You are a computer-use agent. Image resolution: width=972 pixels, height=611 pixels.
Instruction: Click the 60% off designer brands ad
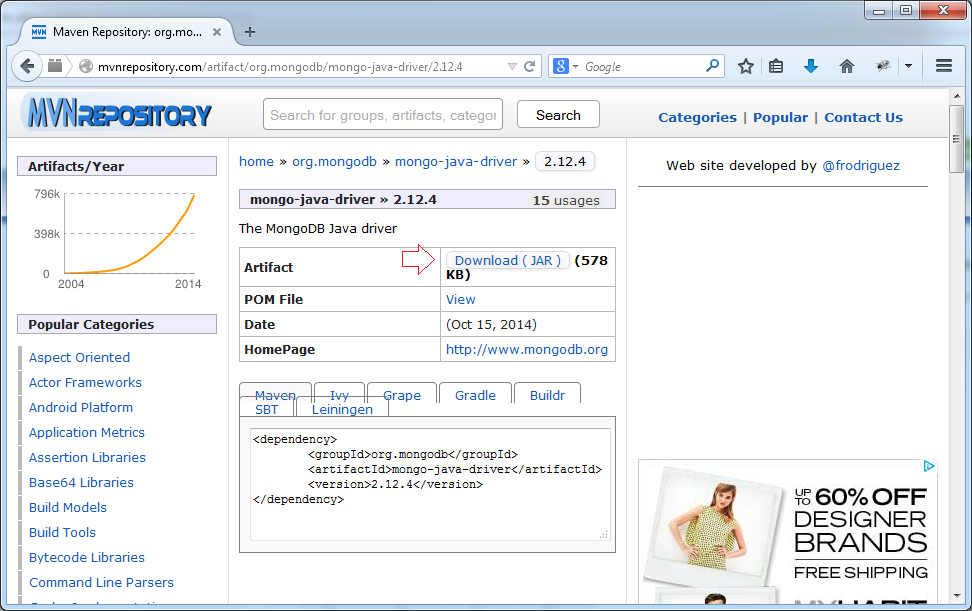[787, 532]
